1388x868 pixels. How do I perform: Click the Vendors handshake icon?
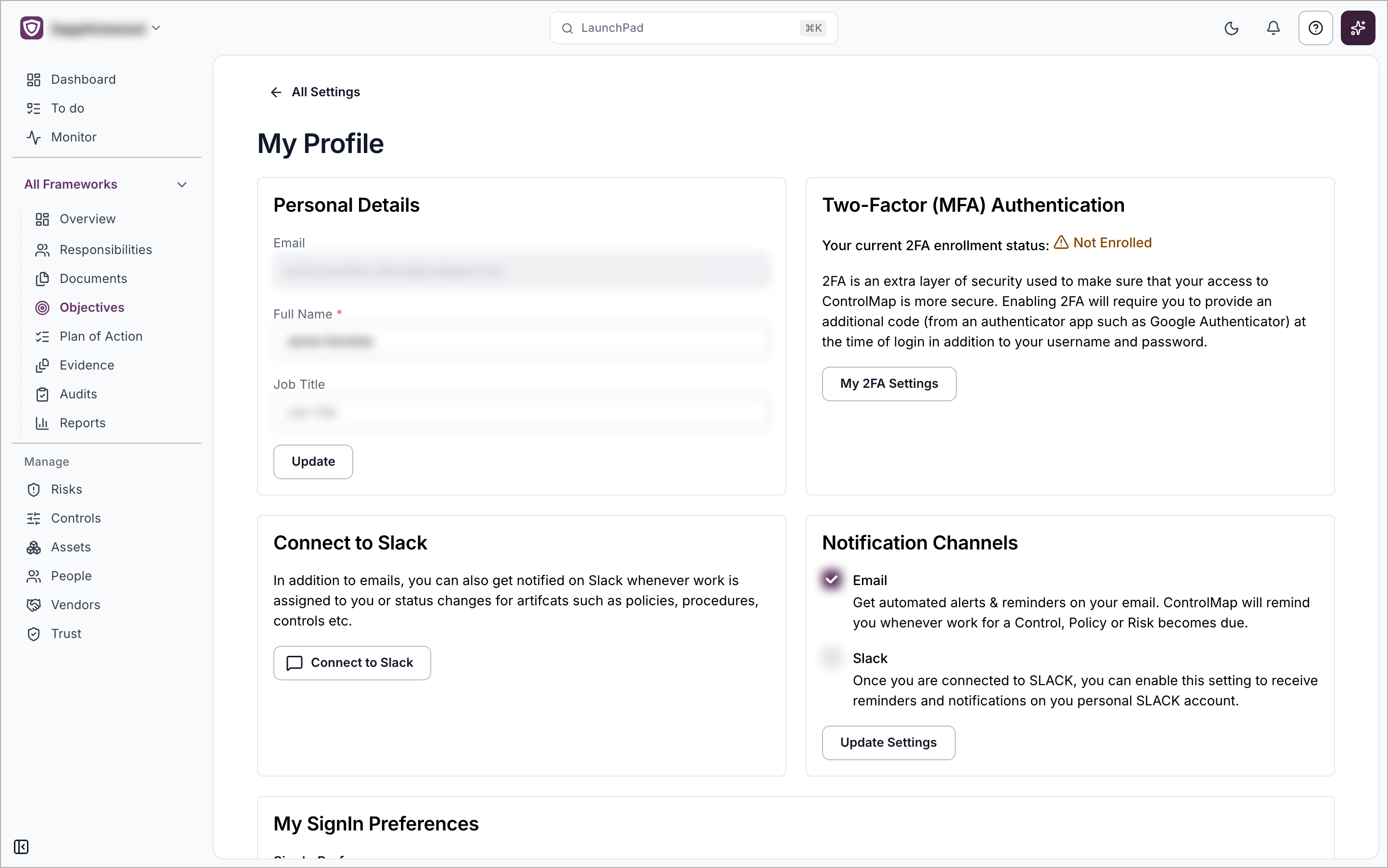click(x=34, y=605)
